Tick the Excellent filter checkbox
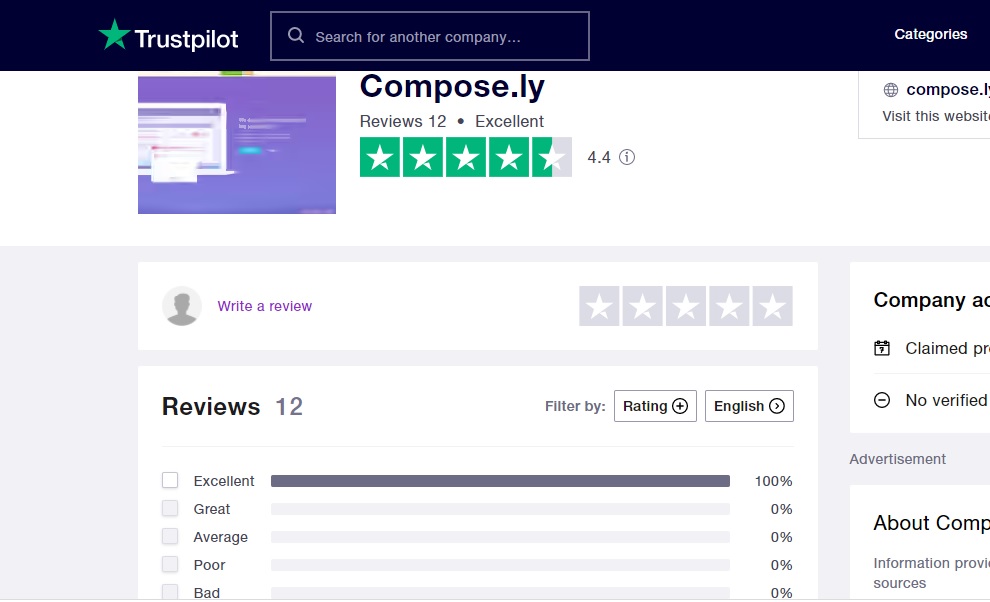Viewport: 990px width, 602px height. (x=170, y=480)
